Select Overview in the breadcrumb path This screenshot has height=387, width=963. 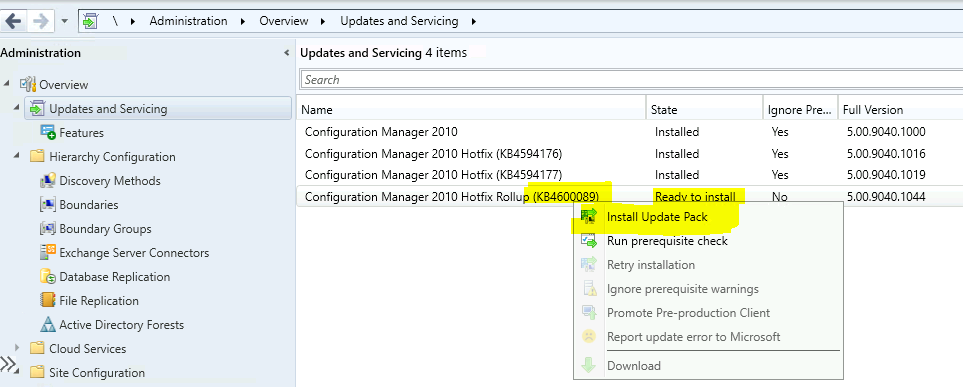click(x=283, y=21)
